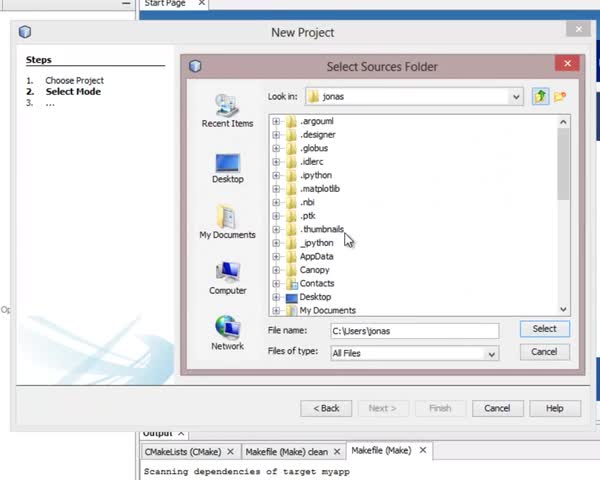
Task: Expand the .ipython folder
Action: point(276,175)
